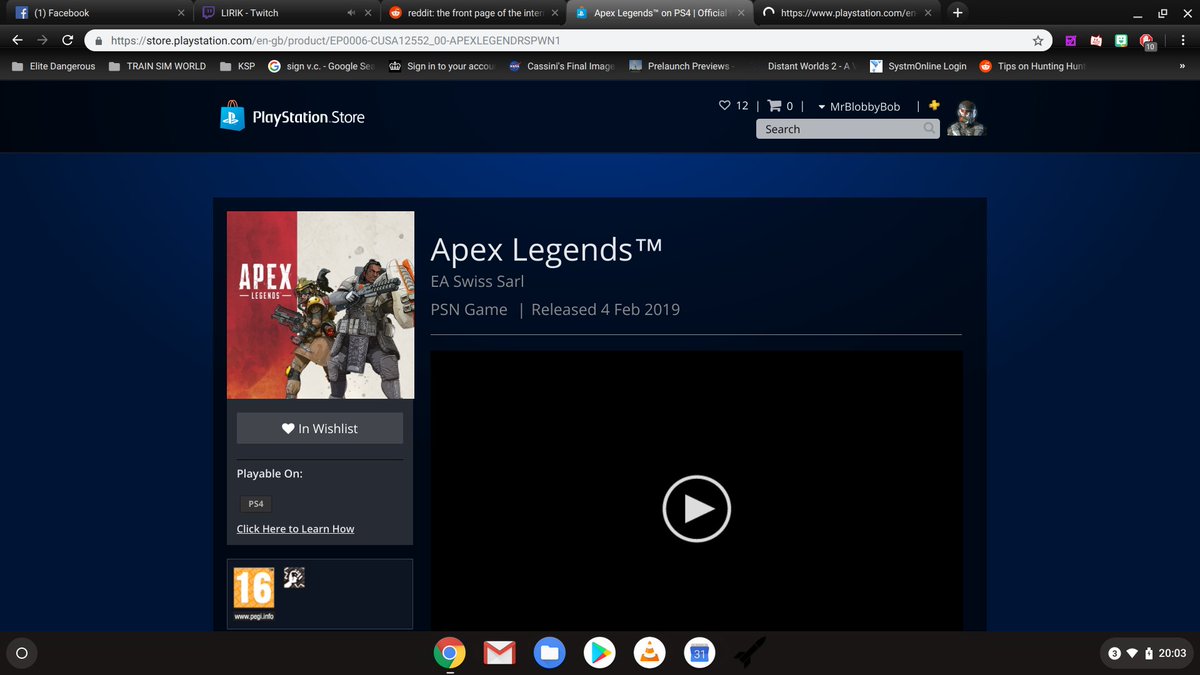This screenshot has width=1200, height=675.
Task: Expand hidden bookmarks chevron
Action: [1182, 66]
